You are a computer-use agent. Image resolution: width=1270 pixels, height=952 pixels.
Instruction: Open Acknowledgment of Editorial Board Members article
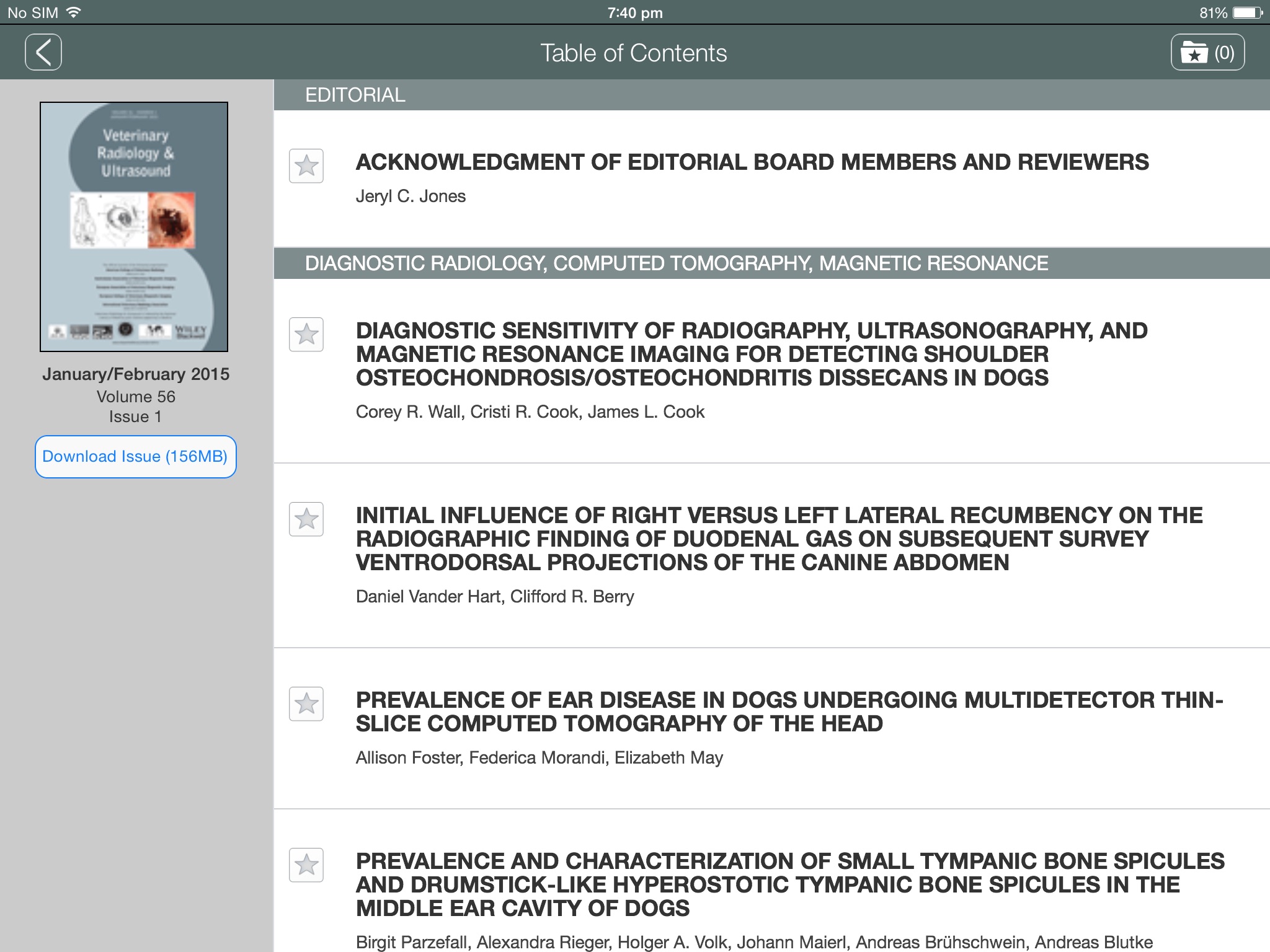coord(752,162)
